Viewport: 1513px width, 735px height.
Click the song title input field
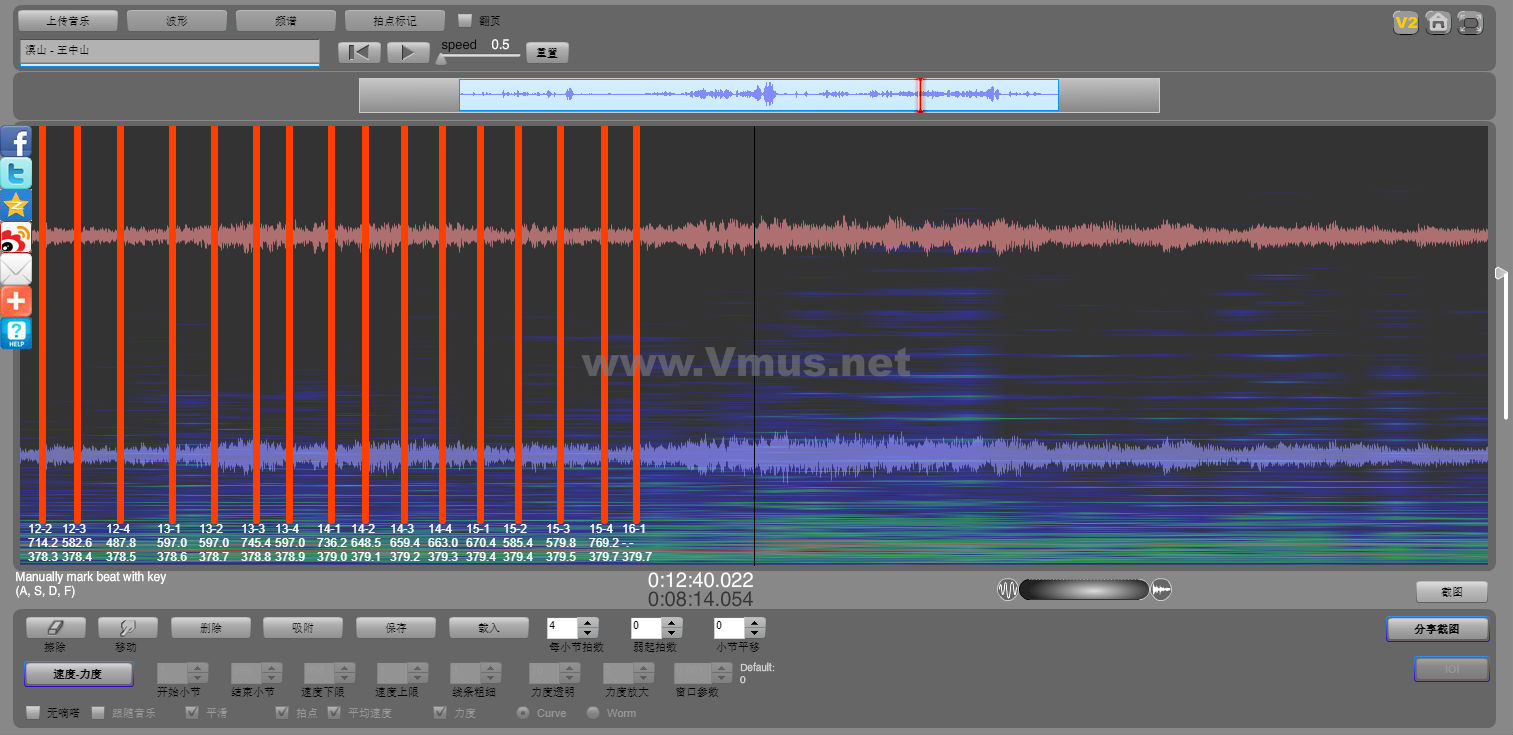click(x=169, y=52)
